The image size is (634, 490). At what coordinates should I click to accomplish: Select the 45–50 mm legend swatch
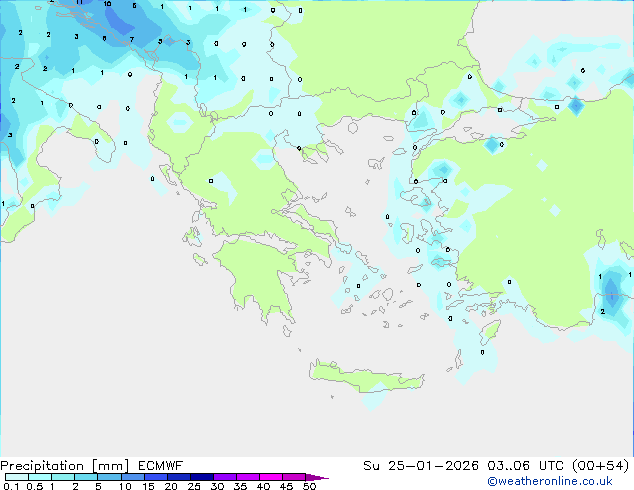point(294,477)
